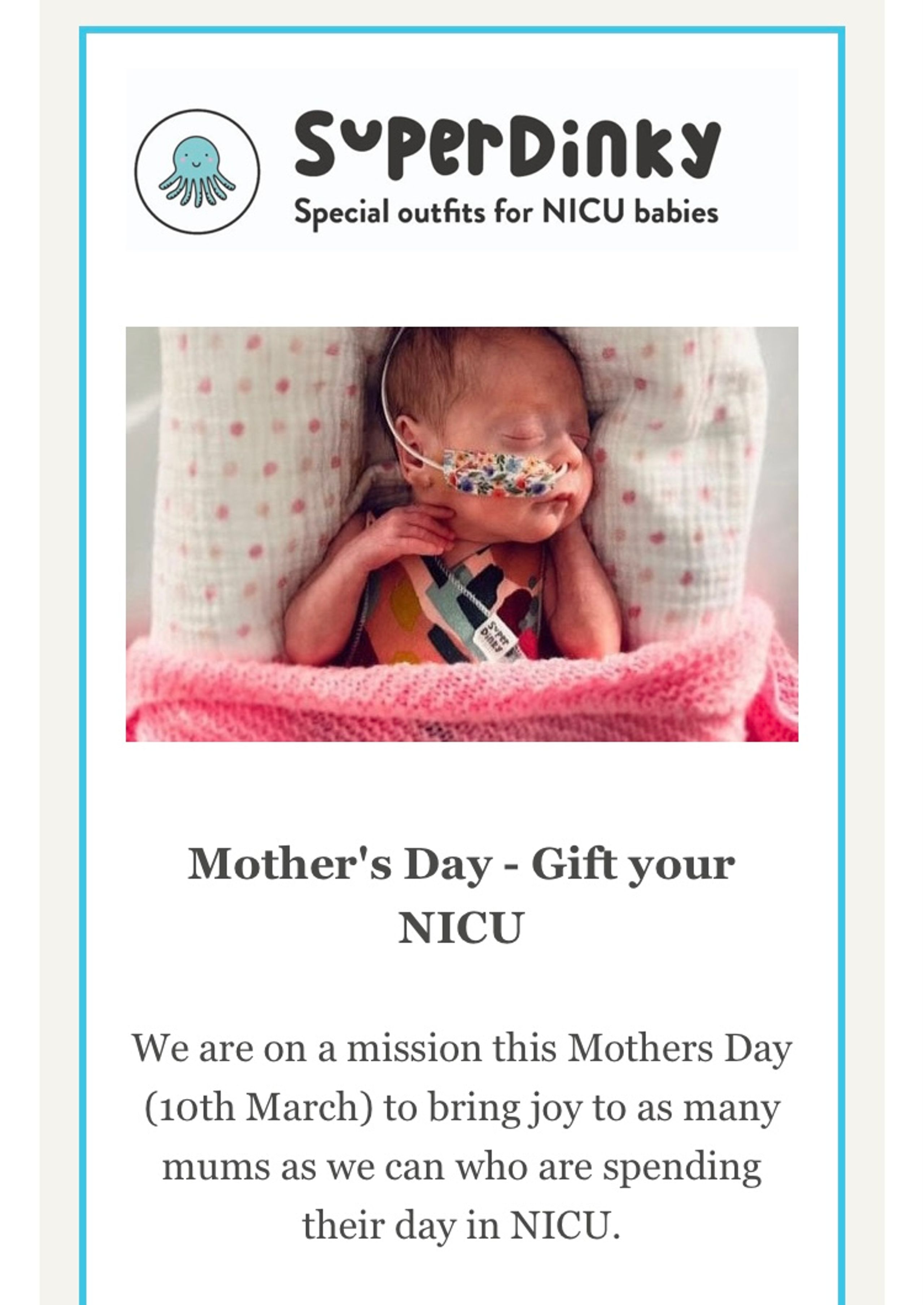Click the circular outline around the octopus
The image size is (924, 1305).
[x=197, y=171]
